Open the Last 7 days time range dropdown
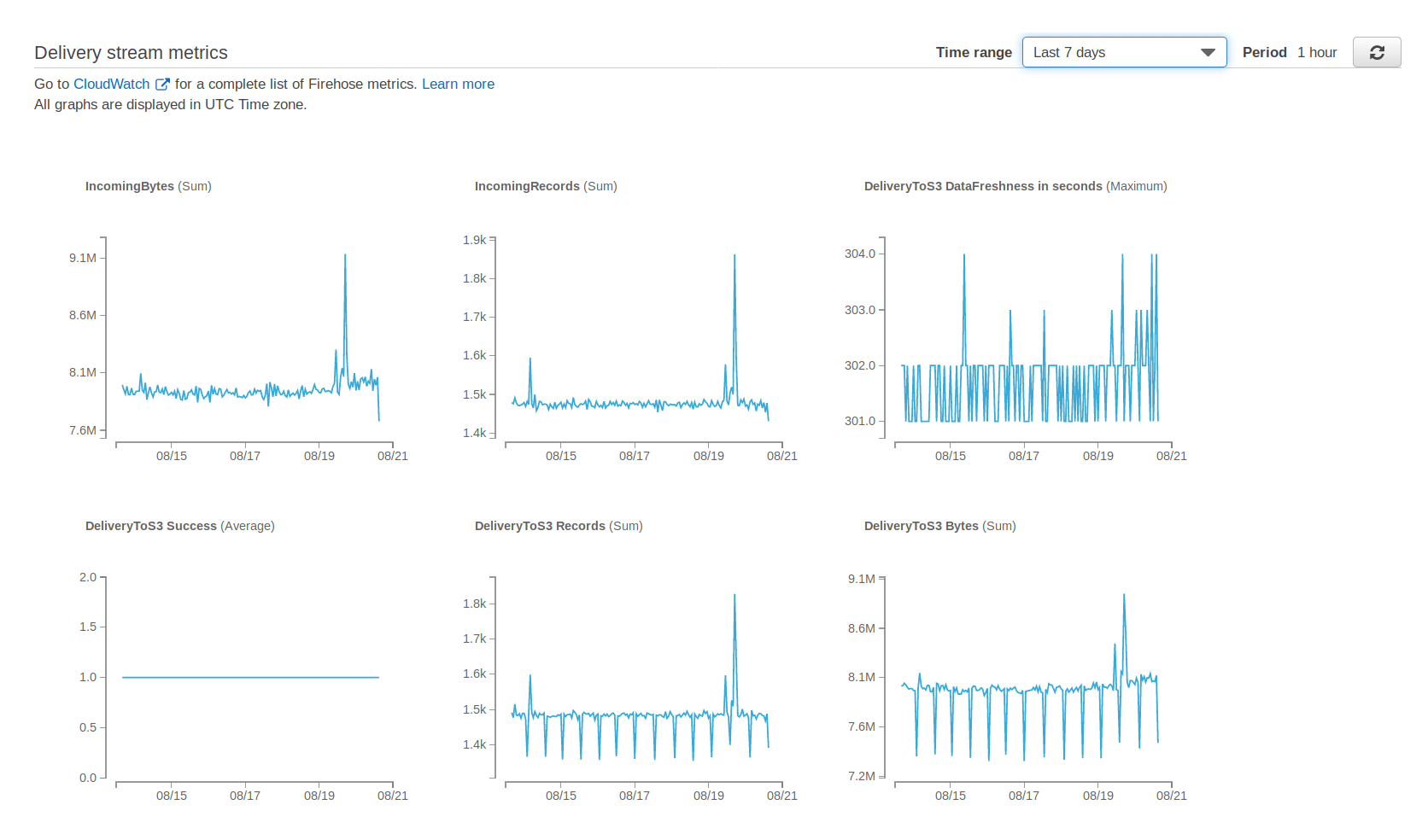Image resolution: width=1428 pixels, height=840 pixels. pos(1124,52)
